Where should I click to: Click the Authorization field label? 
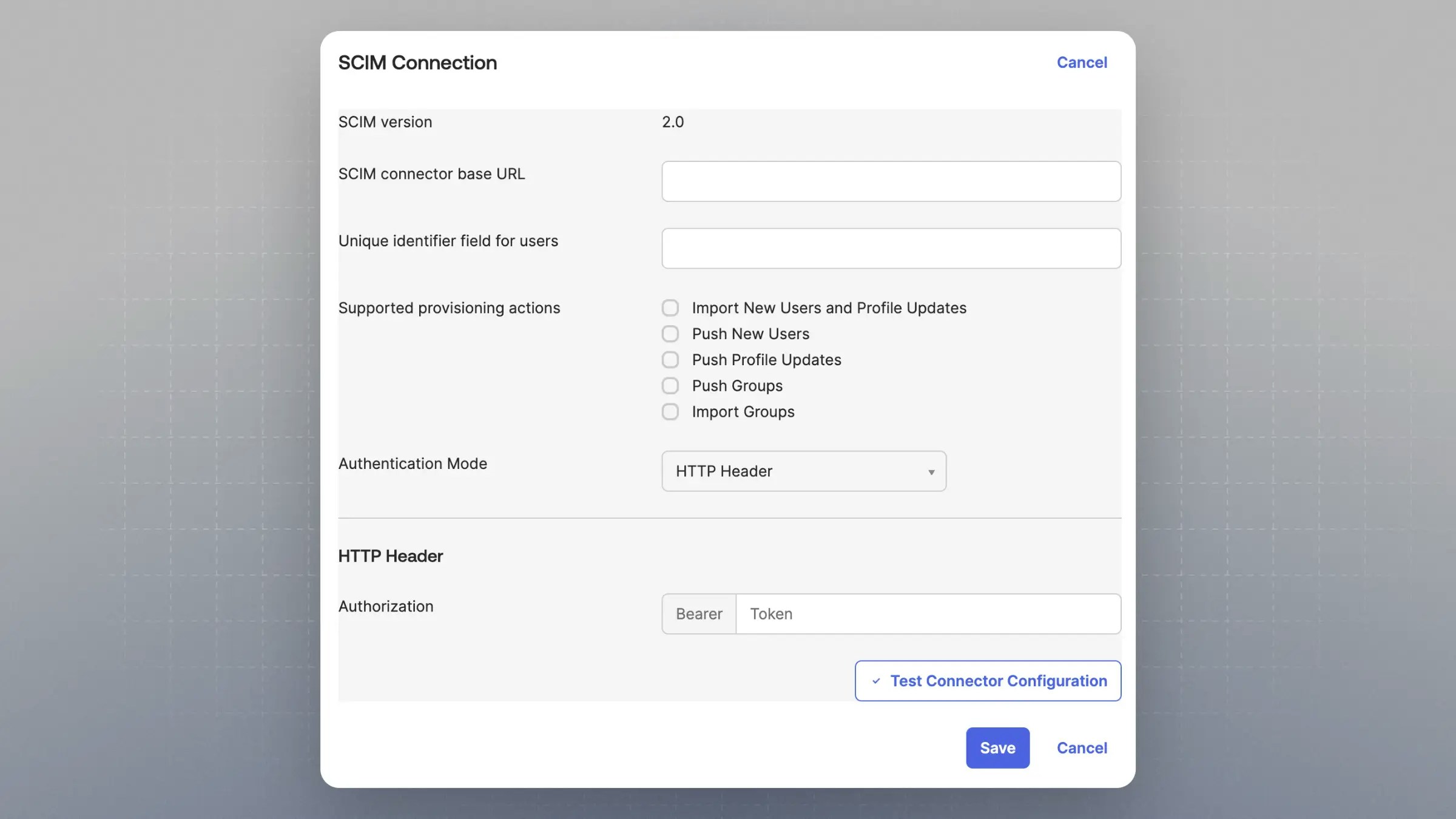(386, 607)
